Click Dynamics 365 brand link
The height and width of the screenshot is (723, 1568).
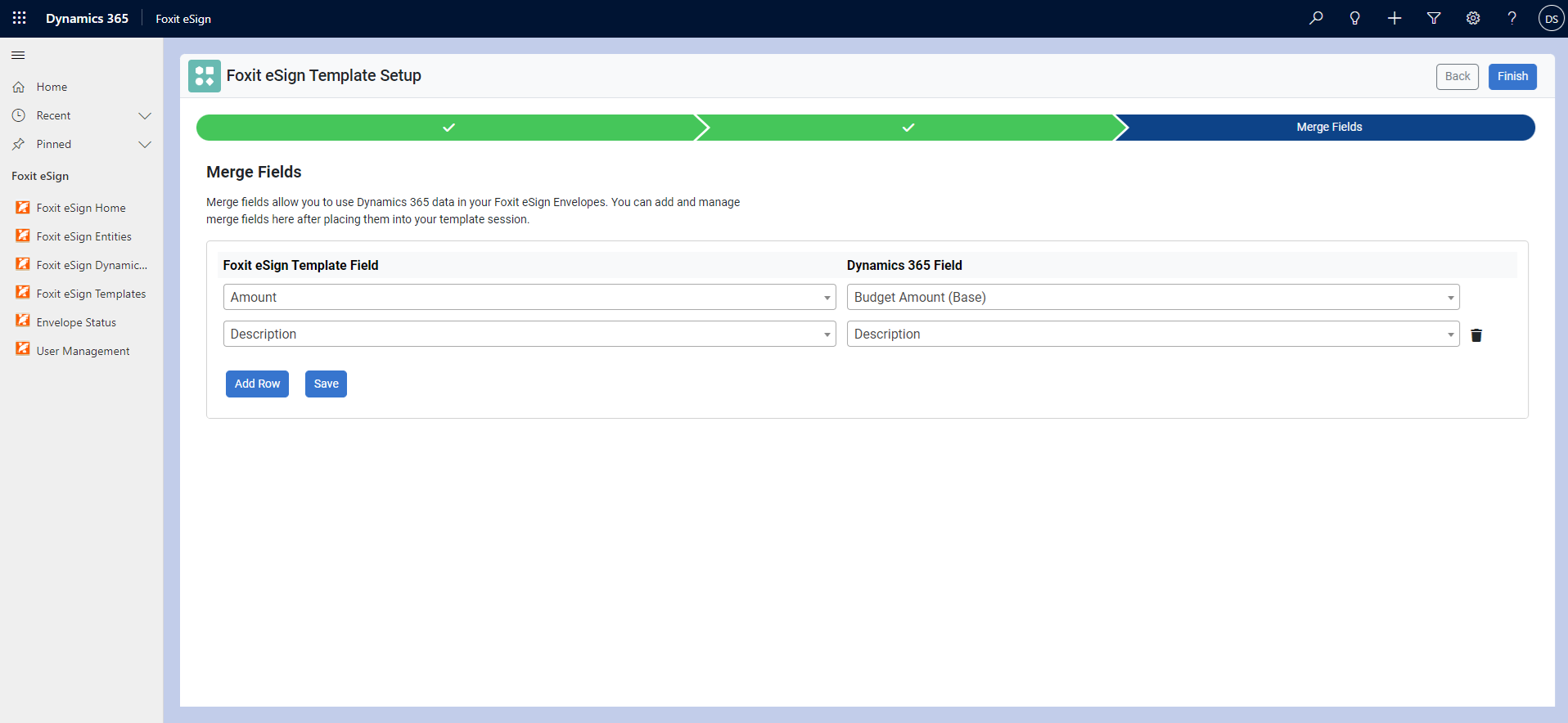tap(87, 18)
